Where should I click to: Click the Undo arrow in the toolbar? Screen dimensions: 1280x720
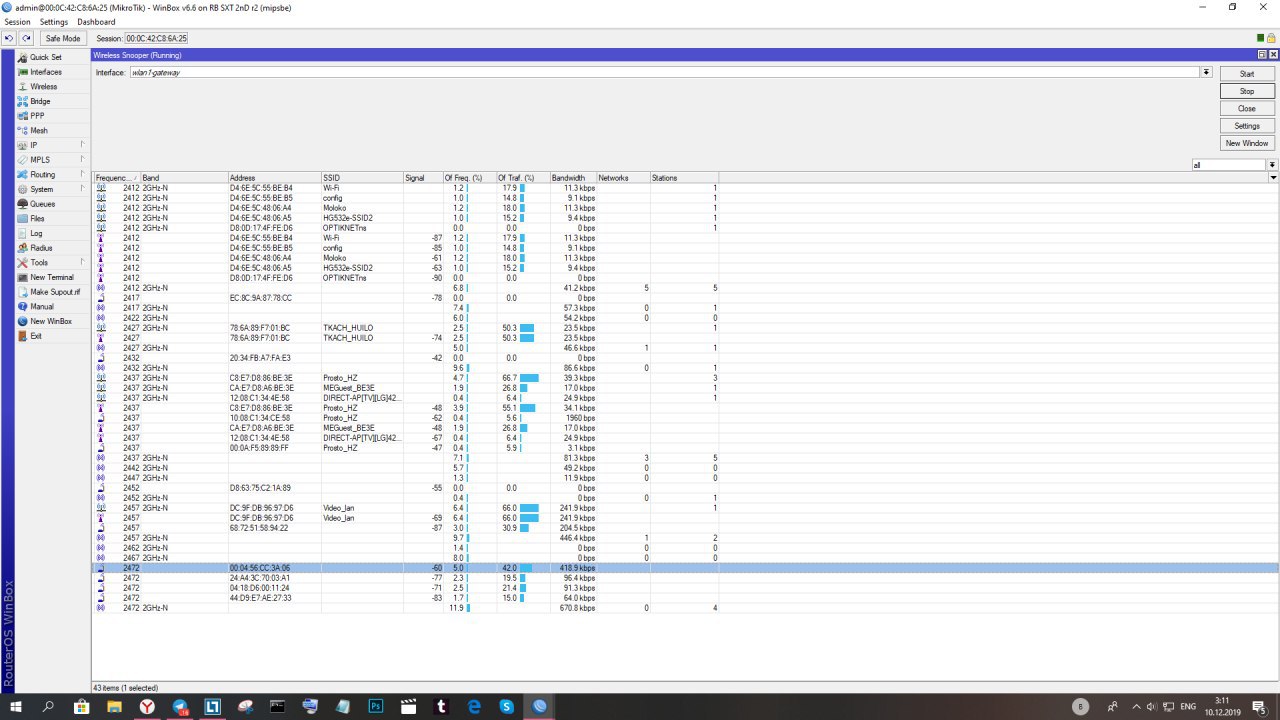[9, 38]
